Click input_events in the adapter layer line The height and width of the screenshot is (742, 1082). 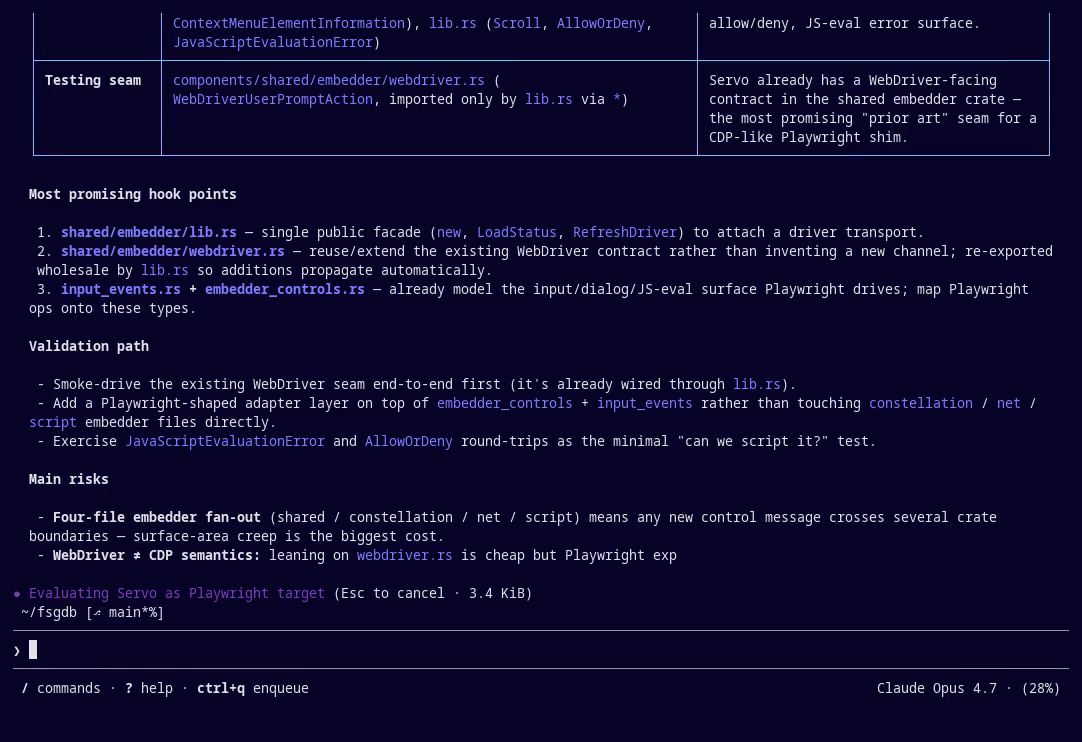(645, 403)
